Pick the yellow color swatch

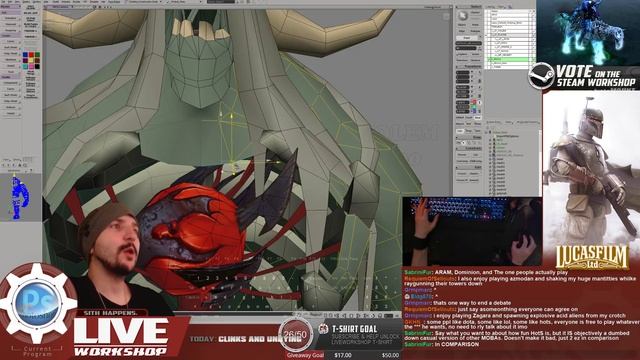coord(31,60)
